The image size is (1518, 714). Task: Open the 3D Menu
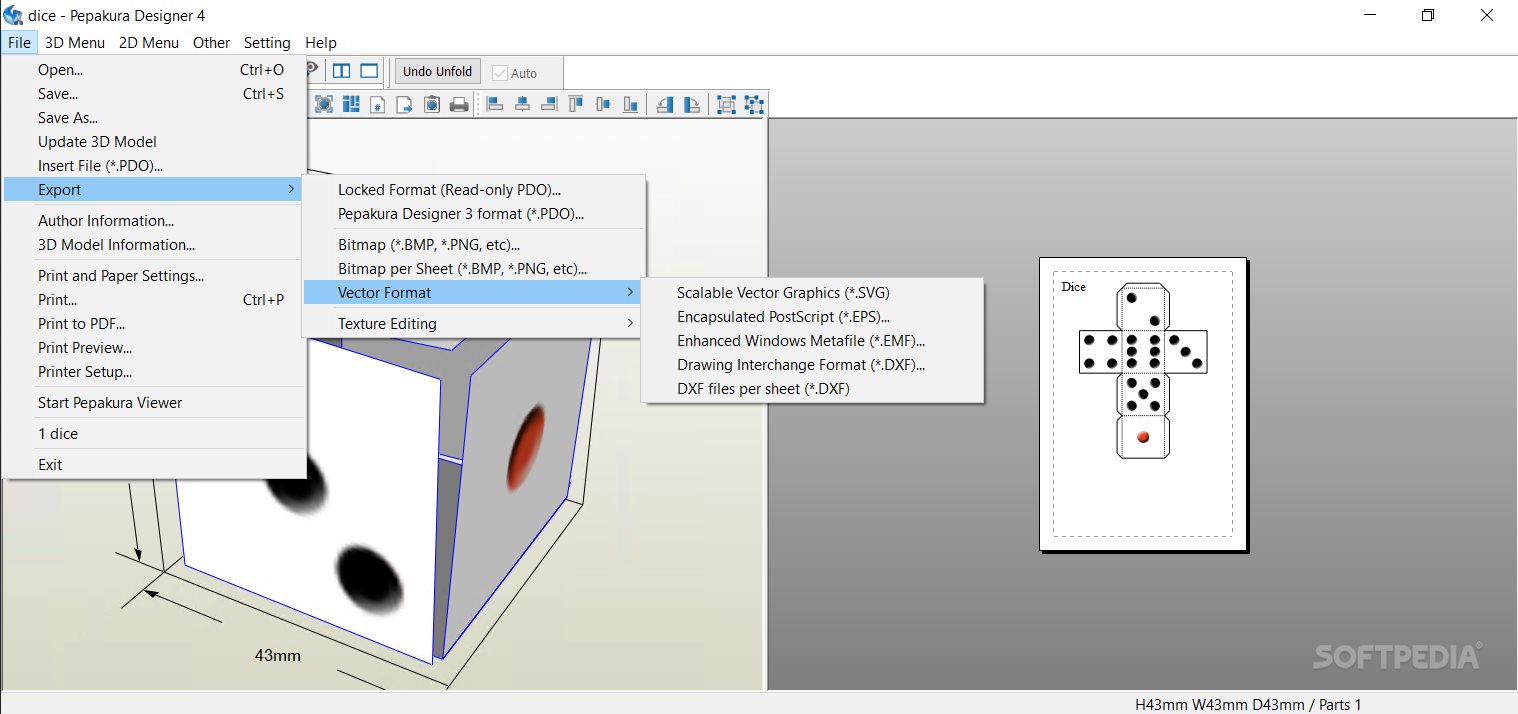point(75,42)
